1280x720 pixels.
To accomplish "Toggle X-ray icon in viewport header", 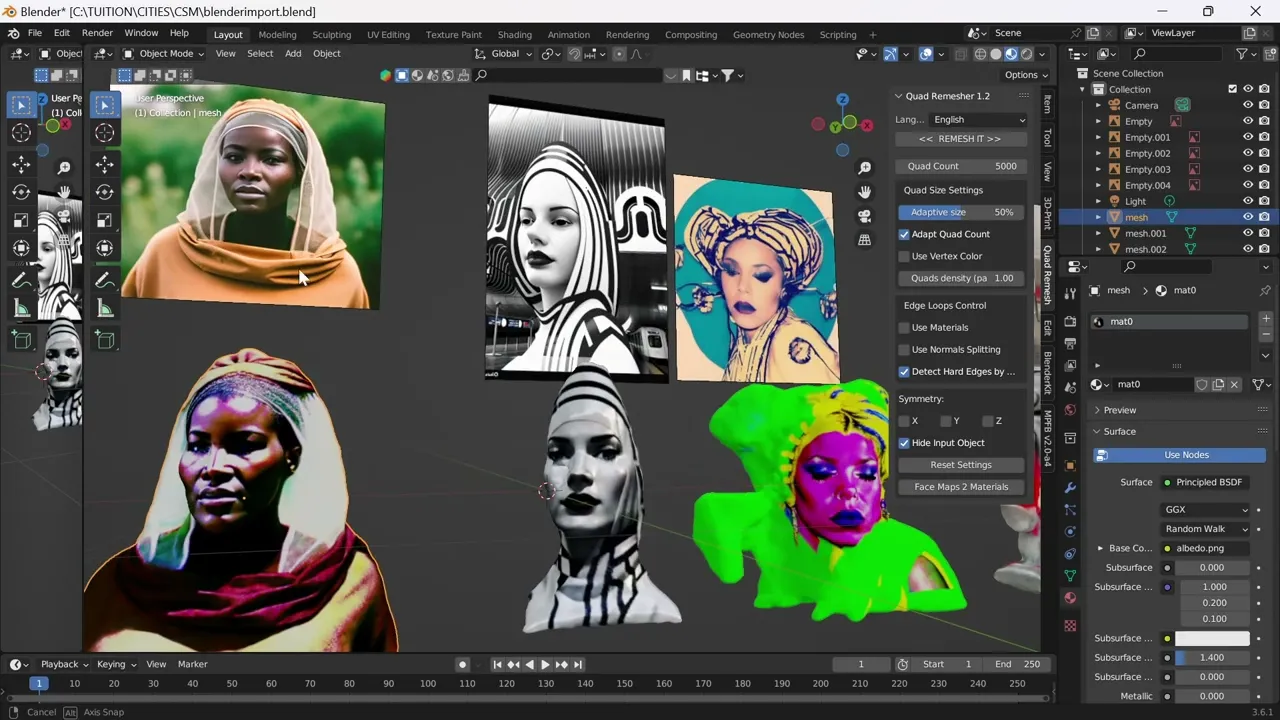I will 960,54.
